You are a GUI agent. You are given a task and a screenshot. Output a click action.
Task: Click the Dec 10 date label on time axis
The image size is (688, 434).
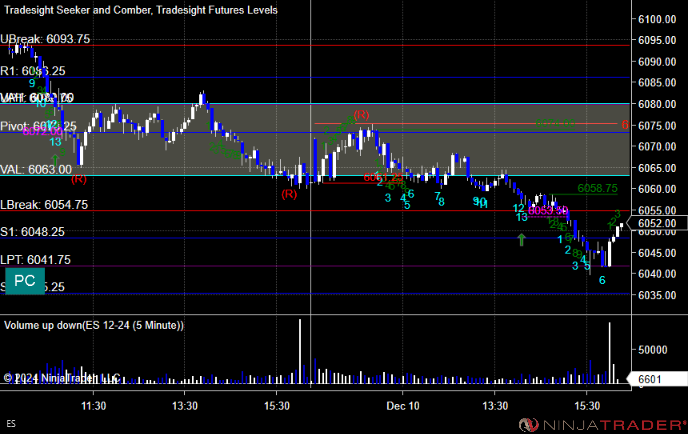click(x=403, y=406)
